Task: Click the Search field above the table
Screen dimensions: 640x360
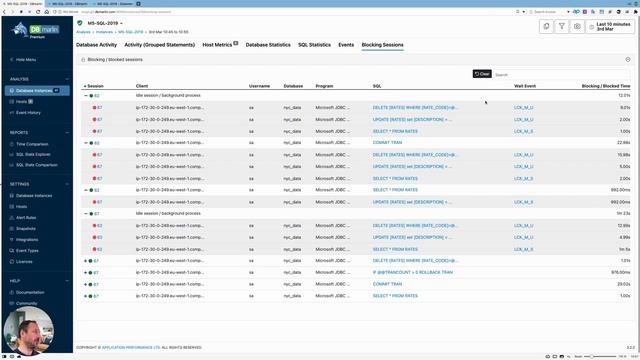Action: (x=562, y=75)
